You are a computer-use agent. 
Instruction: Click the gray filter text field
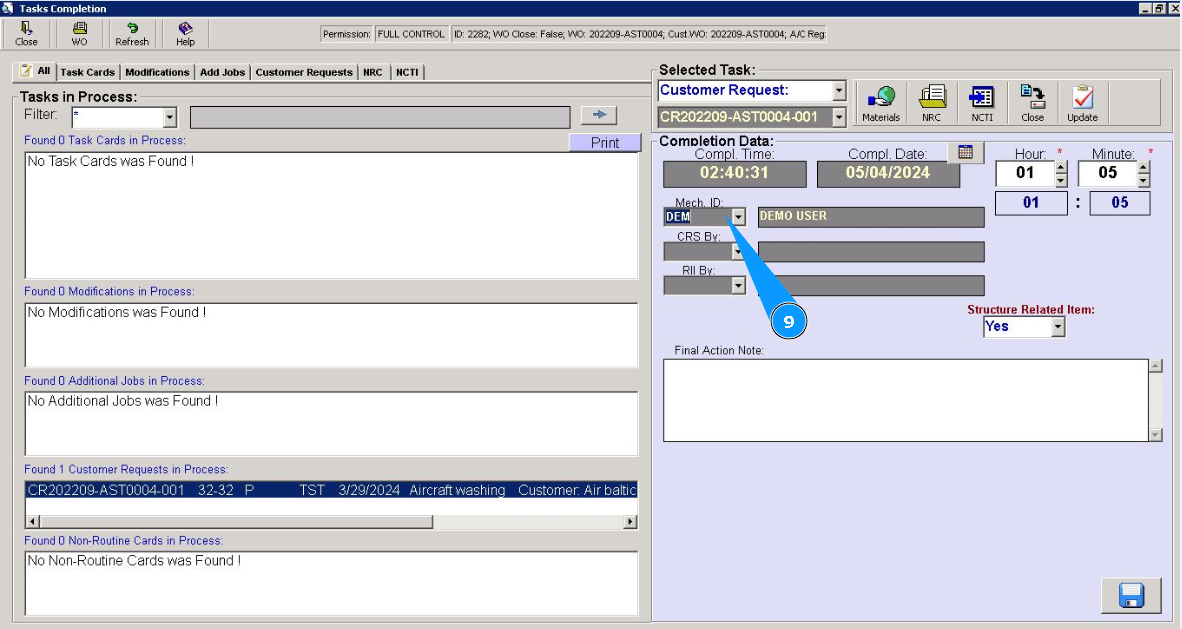pos(380,117)
